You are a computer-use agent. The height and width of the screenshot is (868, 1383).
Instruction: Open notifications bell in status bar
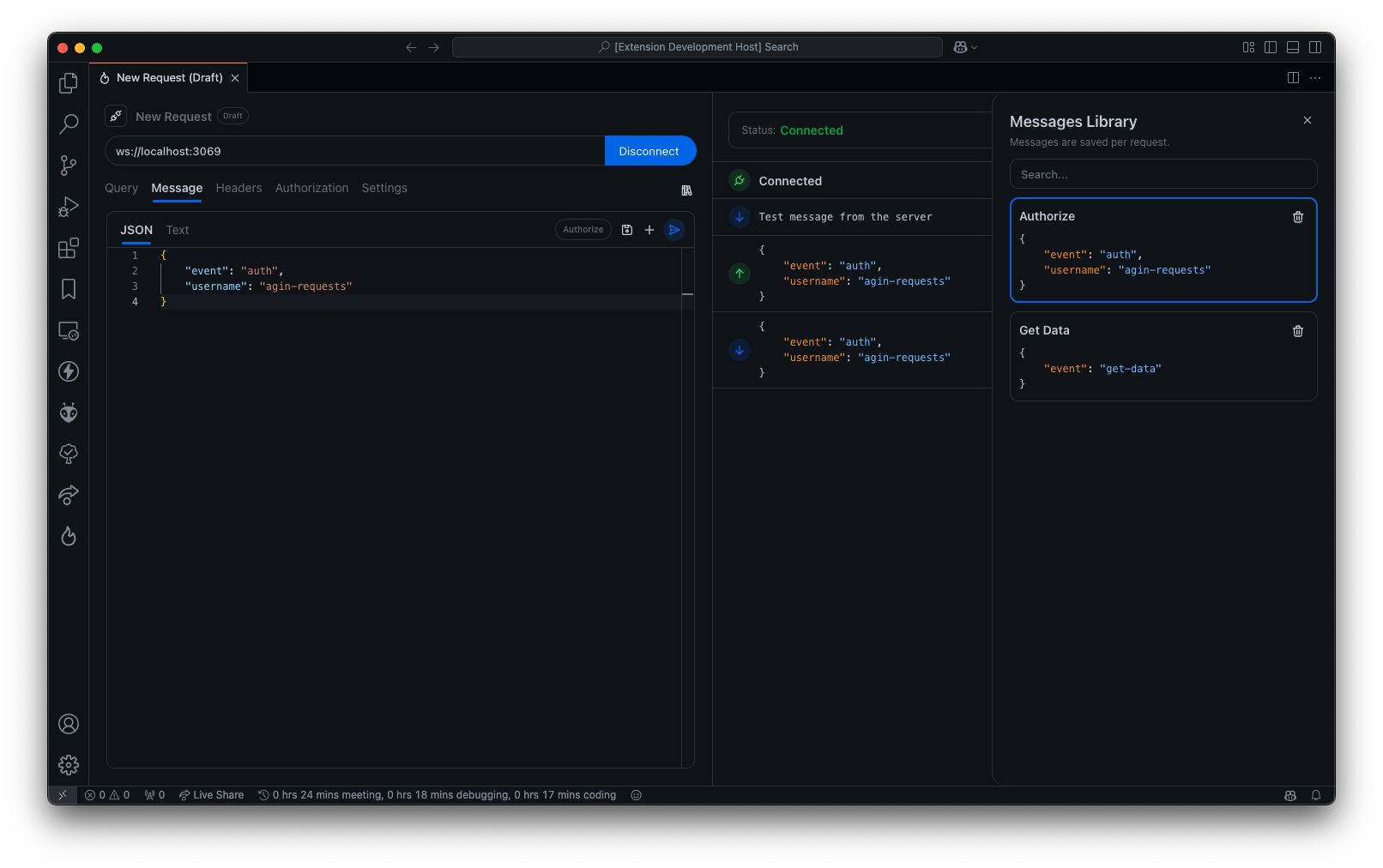point(1316,795)
